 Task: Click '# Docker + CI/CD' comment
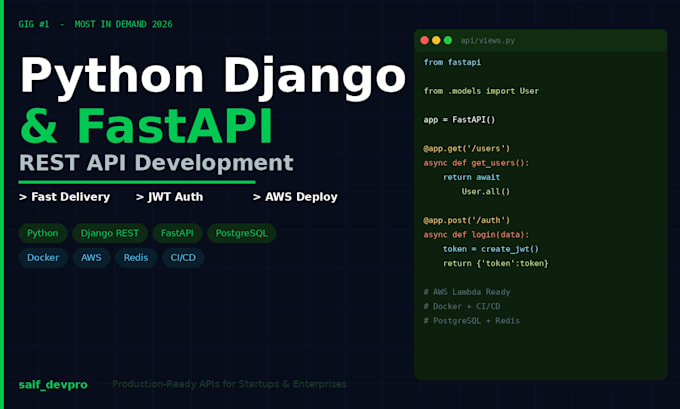[462, 306]
